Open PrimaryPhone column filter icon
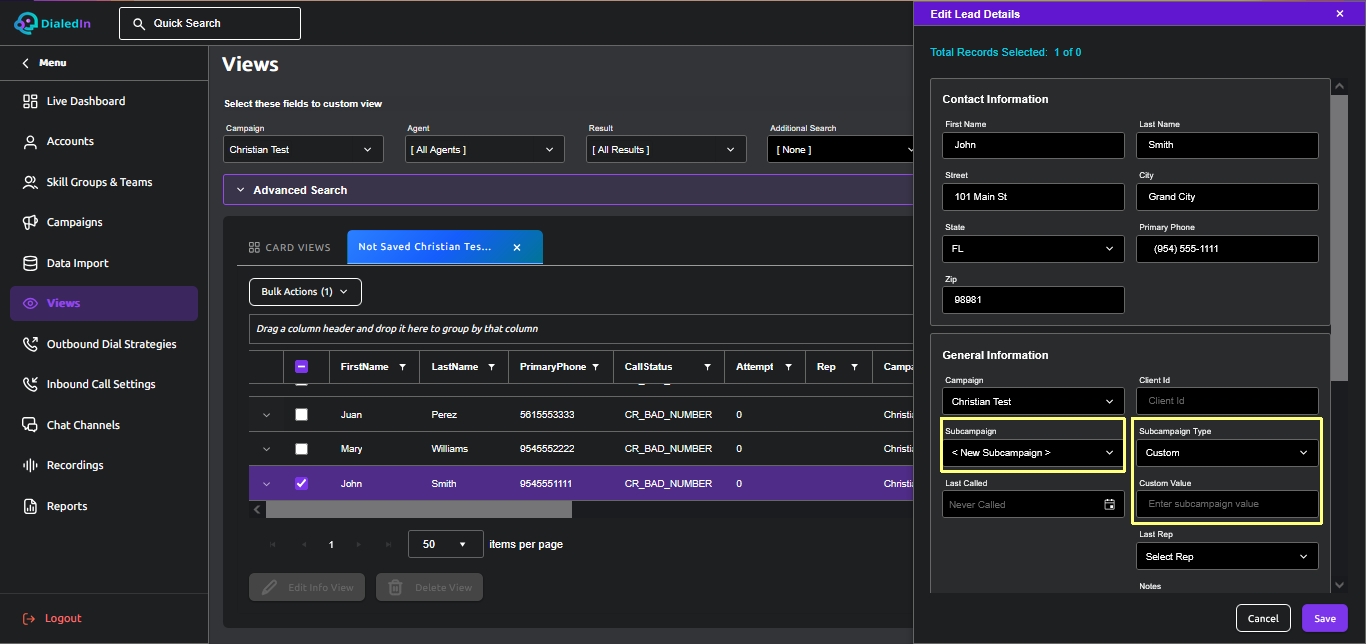The width and height of the screenshot is (1366, 644). [596, 367]
